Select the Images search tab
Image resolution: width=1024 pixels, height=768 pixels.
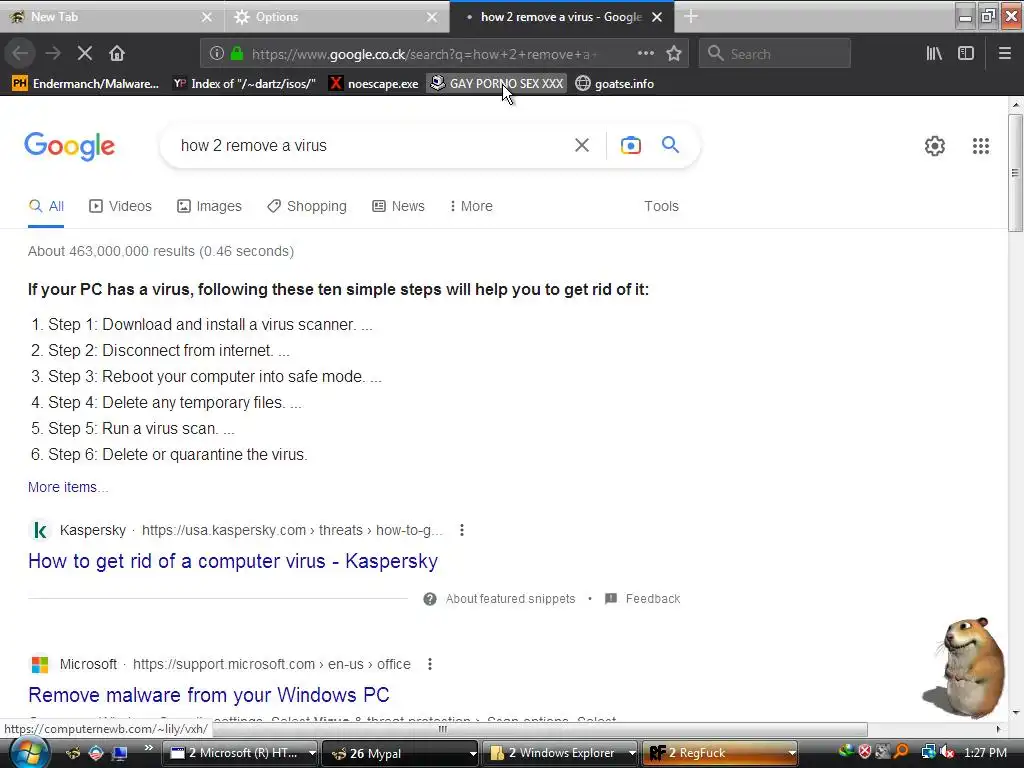[x=209, y=206]
